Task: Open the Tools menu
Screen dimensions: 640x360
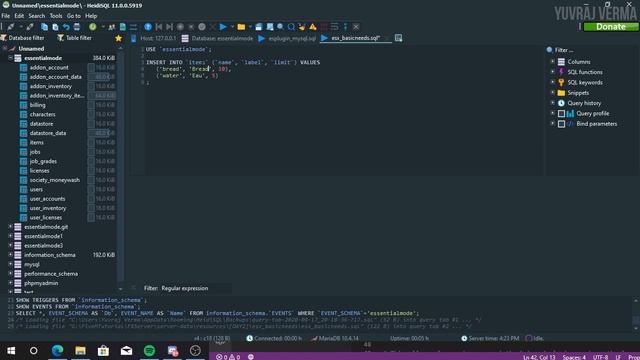Action: coord(56,16)
